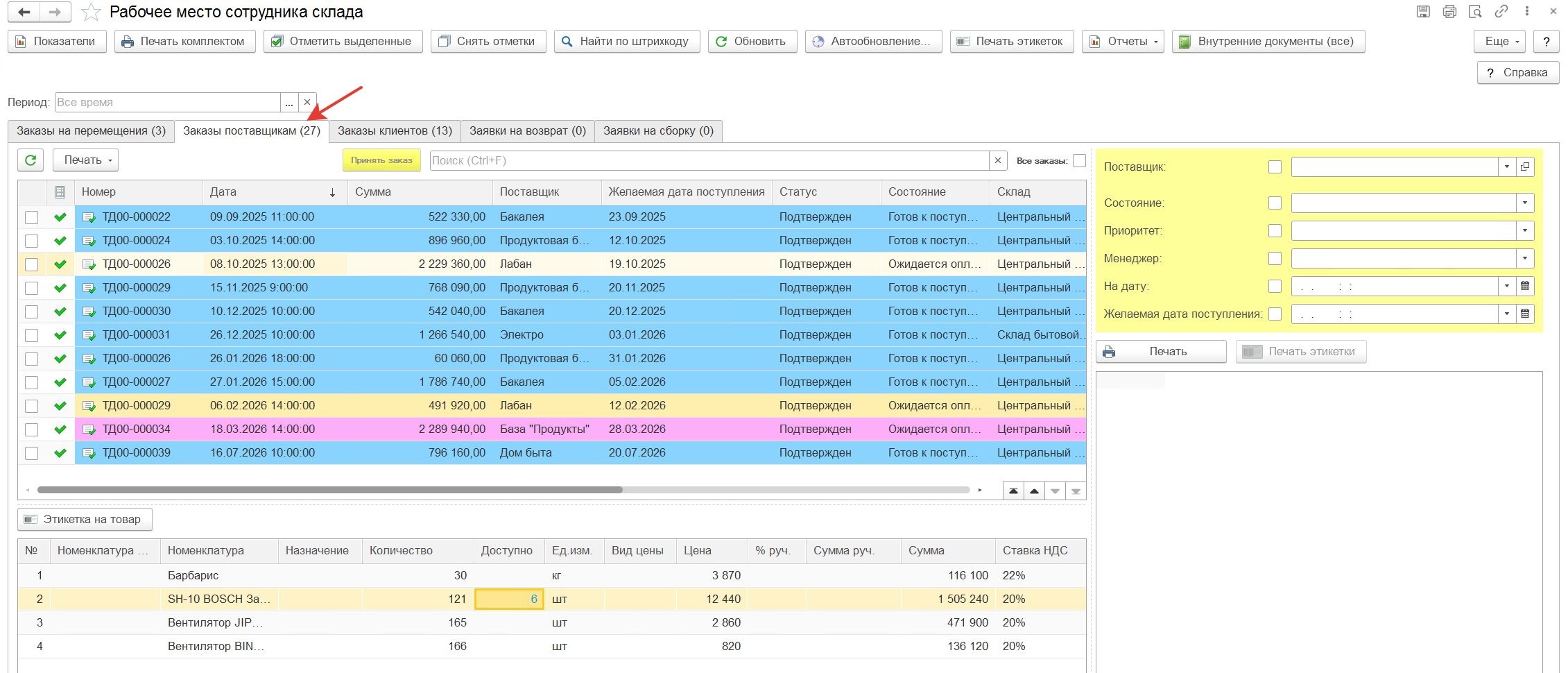The height and width of the screenshot is (673, 1568).
Task: Switch to Заказы клиентов (13) tab
Action: pyautogui.click(x=395, y=131)
